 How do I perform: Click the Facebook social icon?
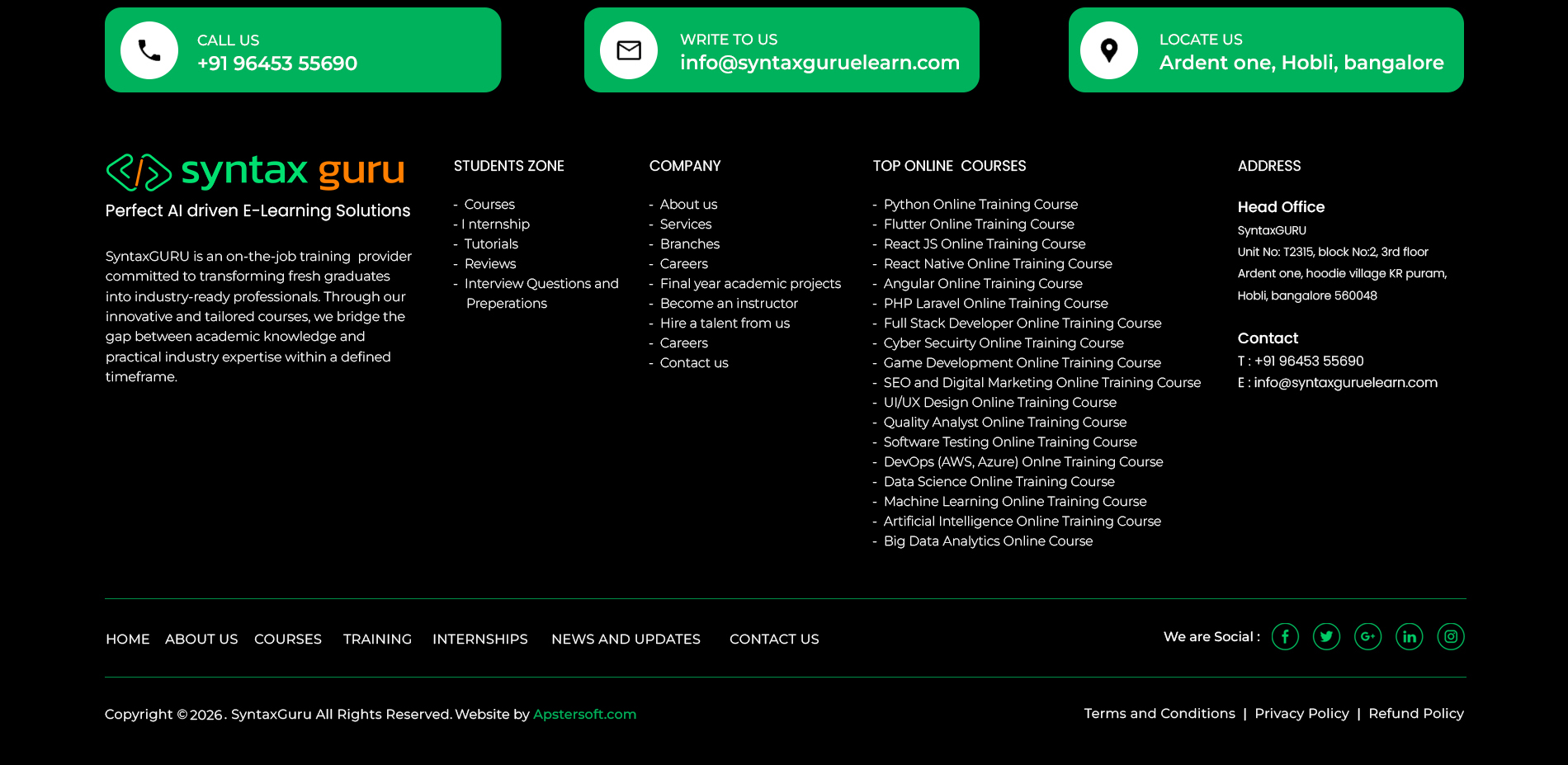[1285, 636]
